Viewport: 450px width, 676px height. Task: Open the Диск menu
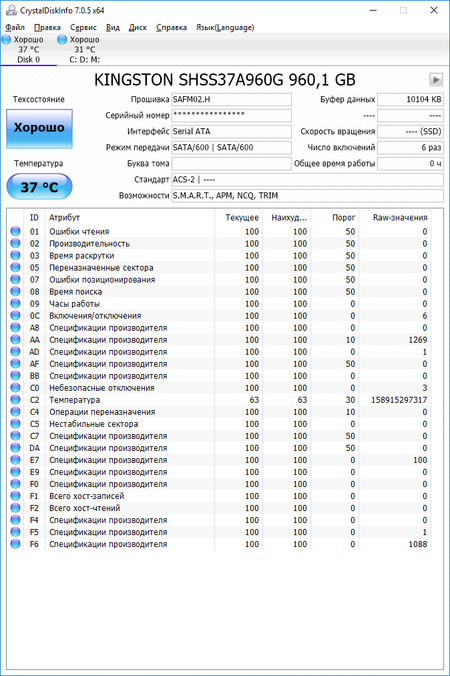pos(138,27)
